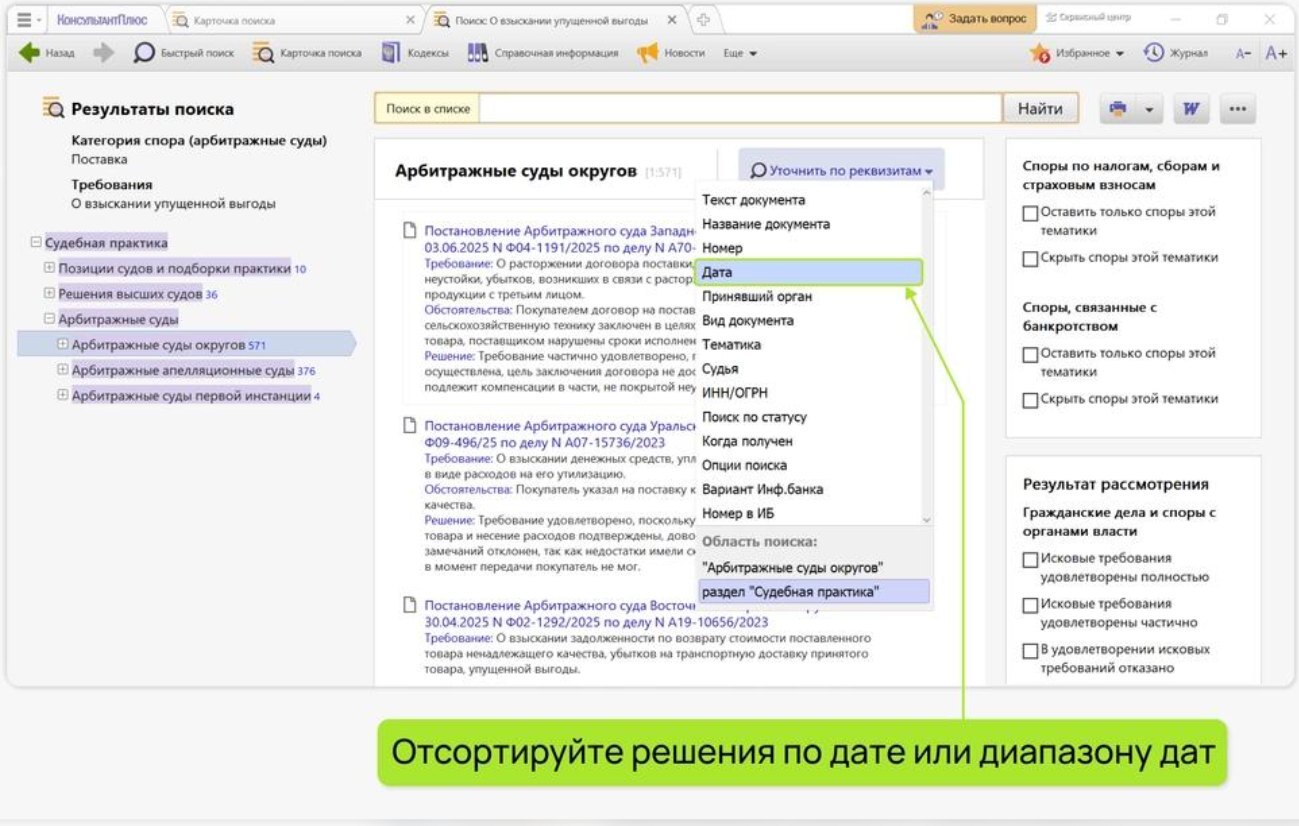Collapse the Судебная практика tree node
The image size is (1299, 826).
click(36, 242)
